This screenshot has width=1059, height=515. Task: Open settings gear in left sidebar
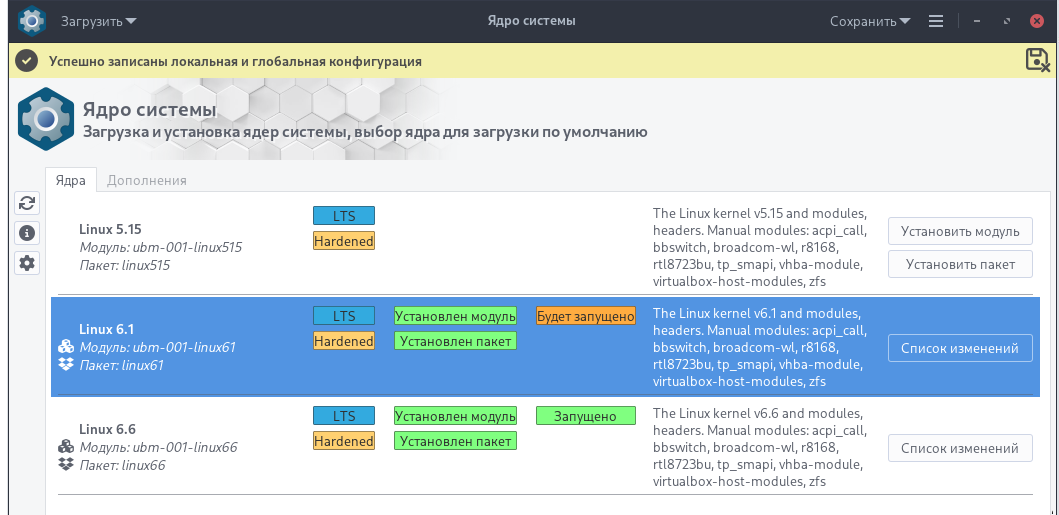point(27,263)
